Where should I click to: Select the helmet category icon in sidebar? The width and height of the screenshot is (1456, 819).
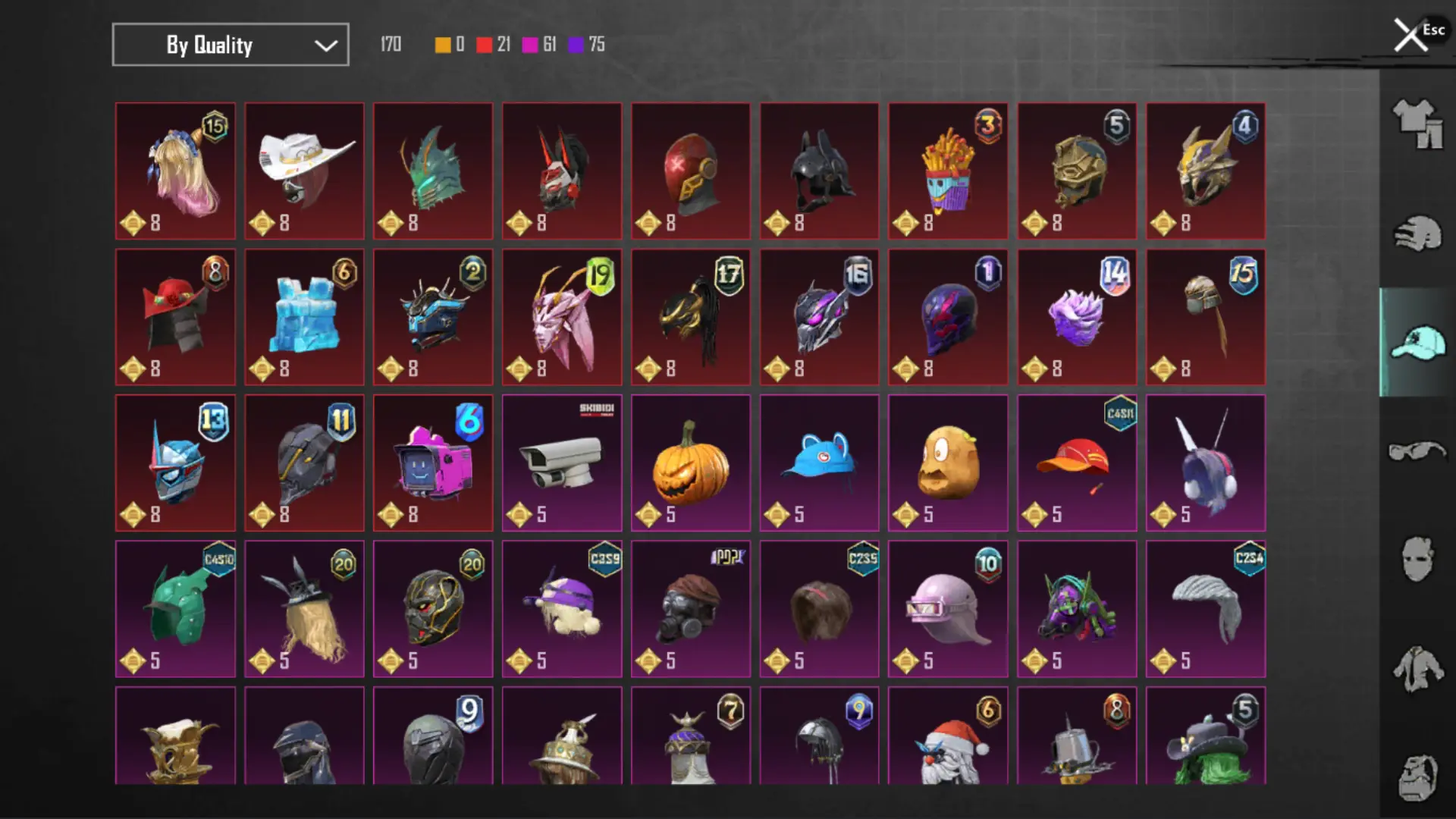(1417, 233)
